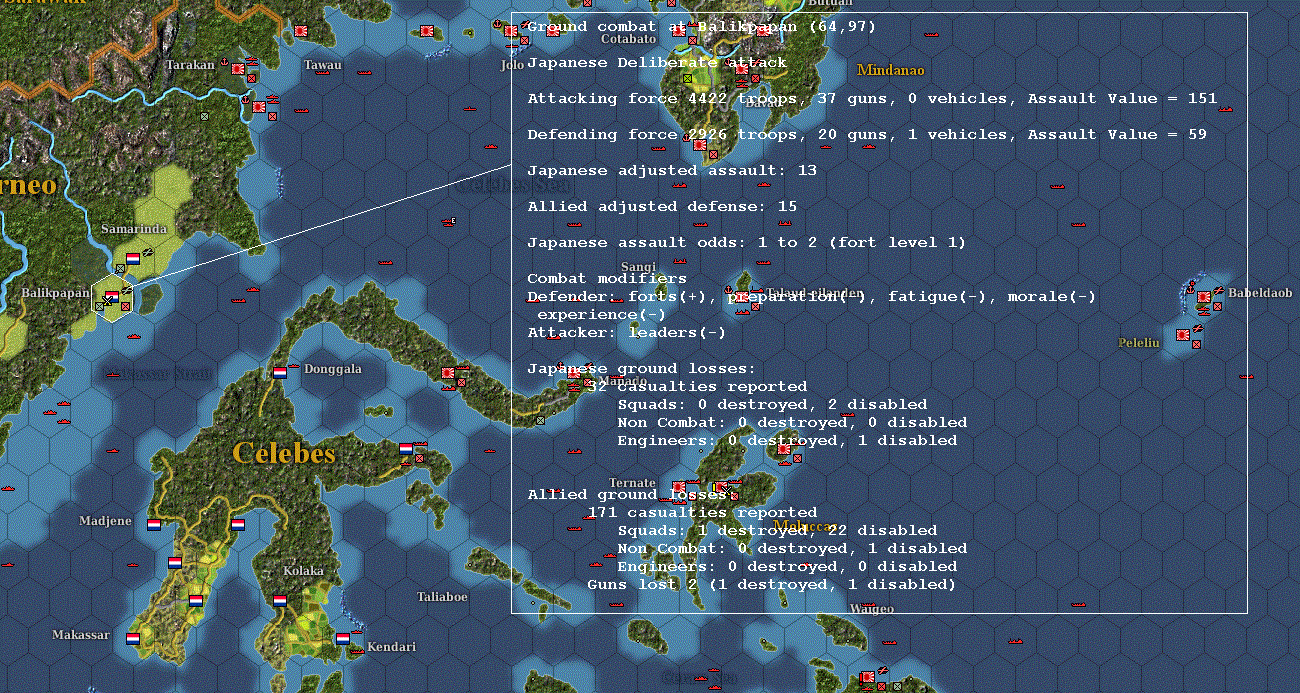
Task: Click the 'Allied adjusted defense: 15' line
Action: 662,206
